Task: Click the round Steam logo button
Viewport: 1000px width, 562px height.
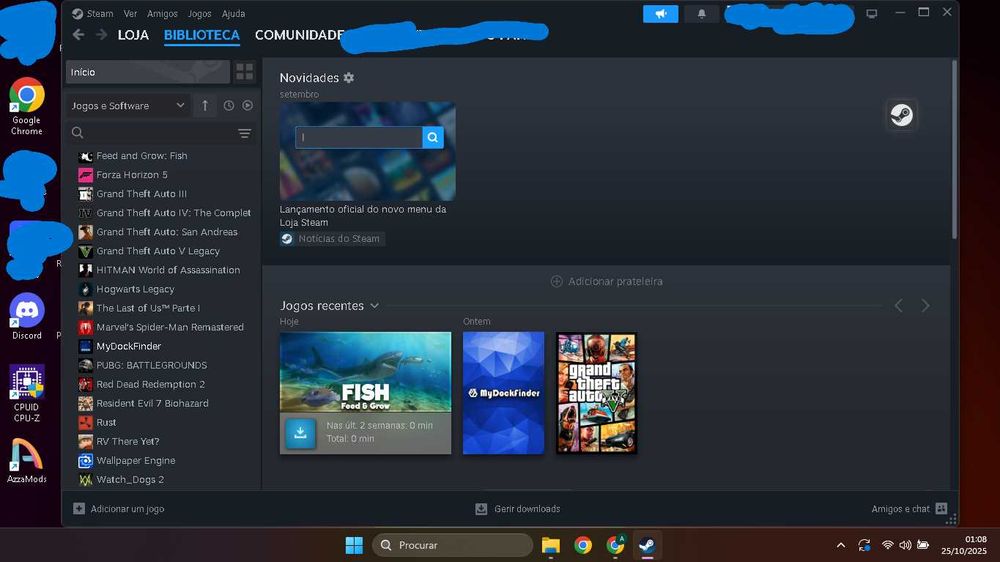Action: click(901, 115)
